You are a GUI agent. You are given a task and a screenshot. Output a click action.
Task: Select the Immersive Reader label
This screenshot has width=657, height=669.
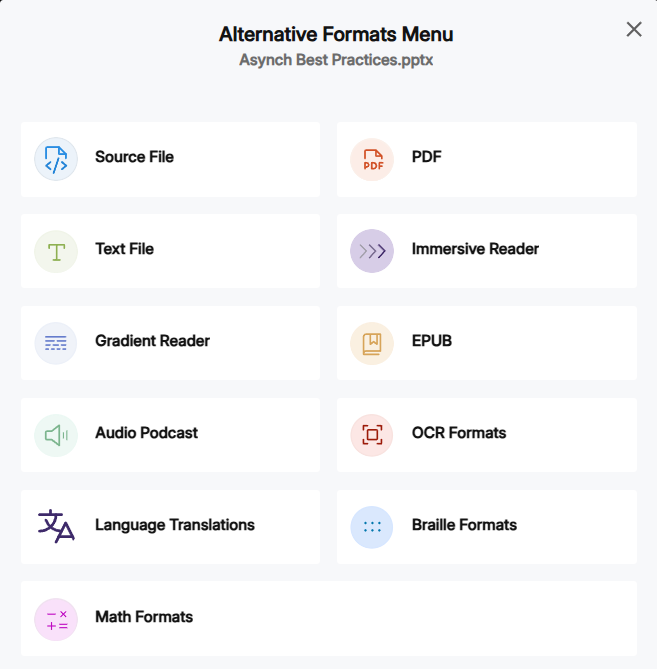[x=475, y=249]
